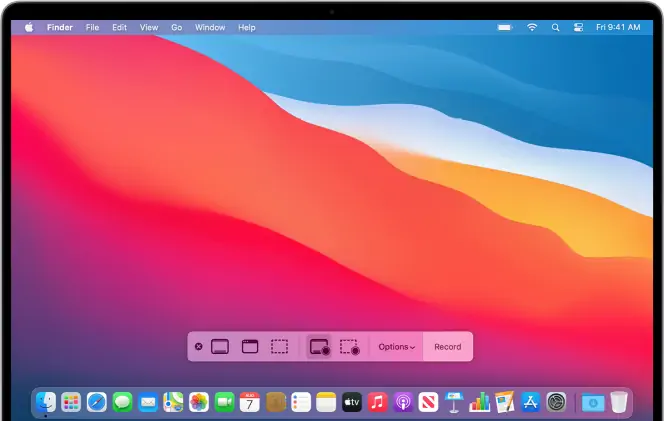Select Record Entire Screen tool
This screenshot has height=421, width=664.
[x=319, y=347]
